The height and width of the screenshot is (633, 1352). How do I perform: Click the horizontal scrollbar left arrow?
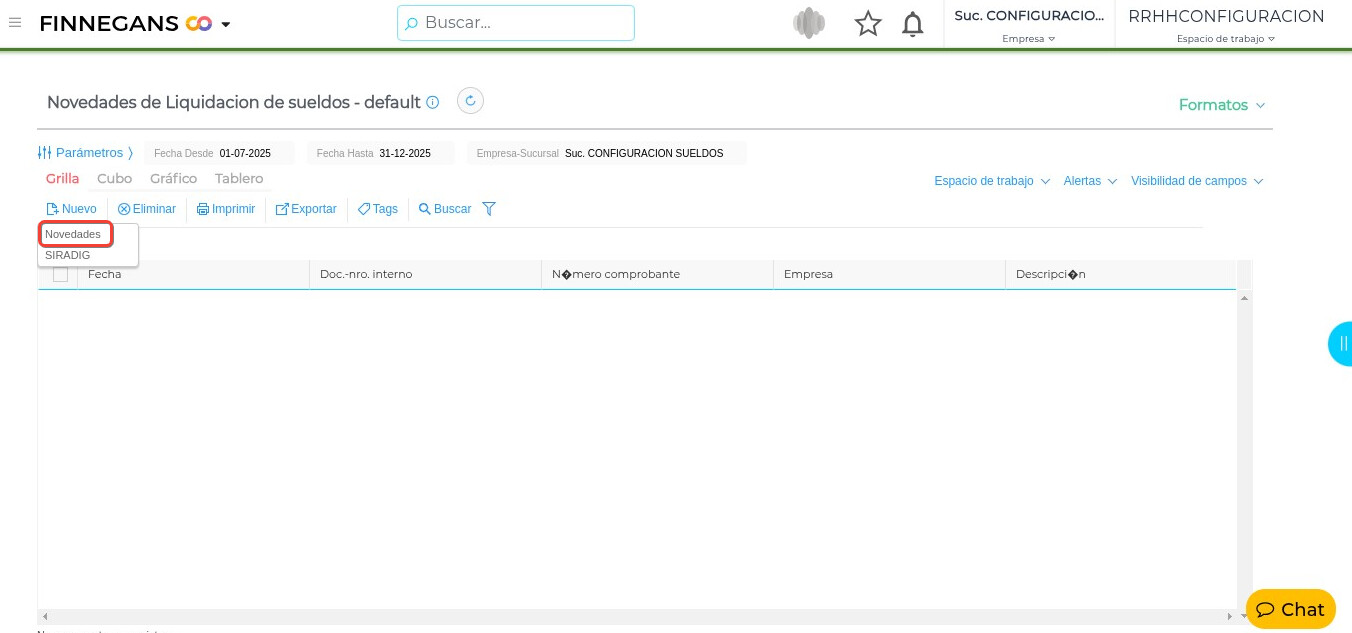[45, 617]
